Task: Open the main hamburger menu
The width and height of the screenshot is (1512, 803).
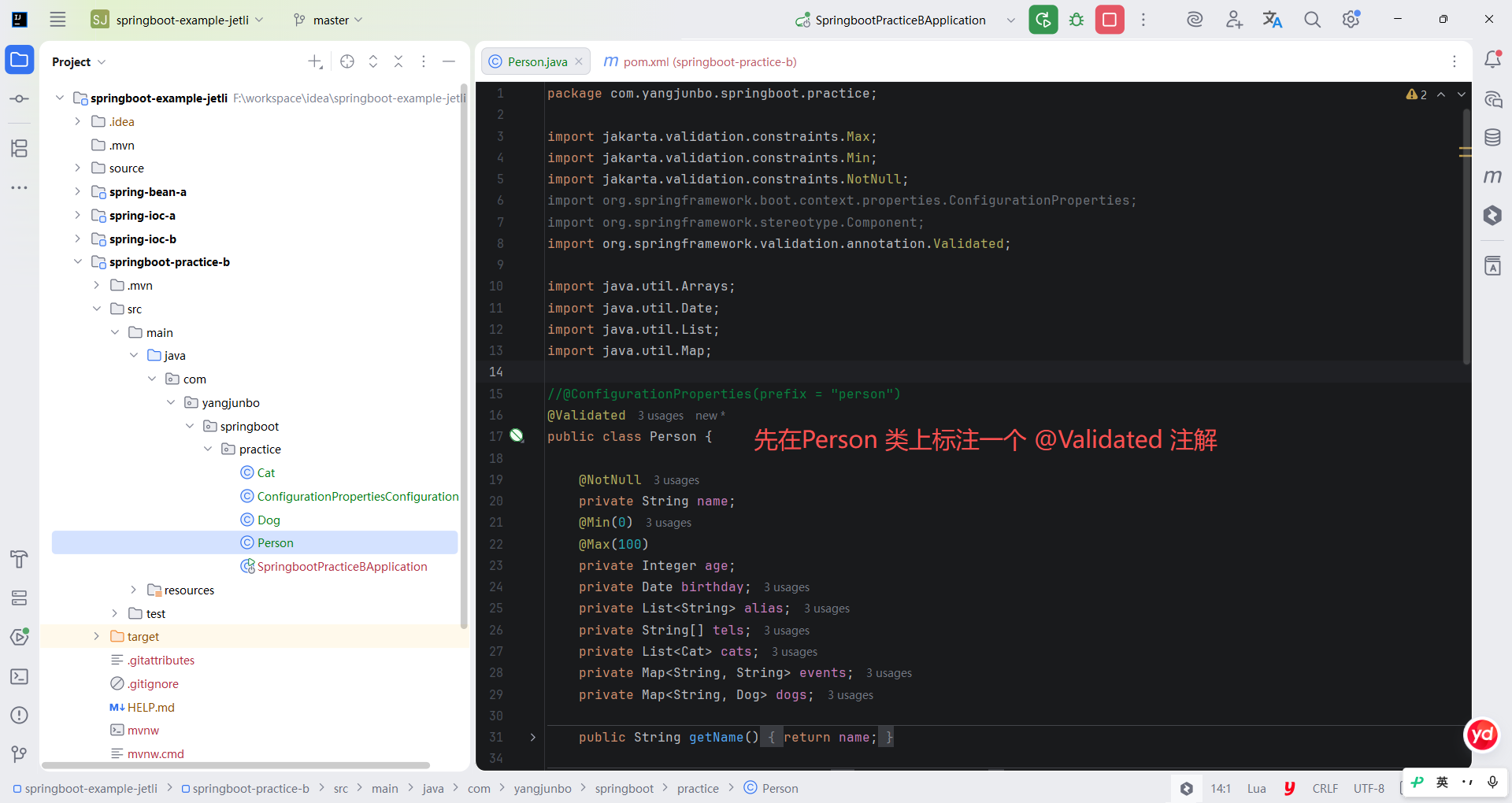Action: point(57,20)
